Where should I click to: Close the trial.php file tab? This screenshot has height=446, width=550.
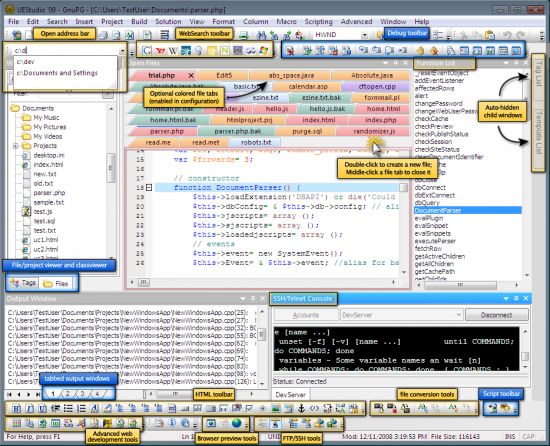coord(191,75)
